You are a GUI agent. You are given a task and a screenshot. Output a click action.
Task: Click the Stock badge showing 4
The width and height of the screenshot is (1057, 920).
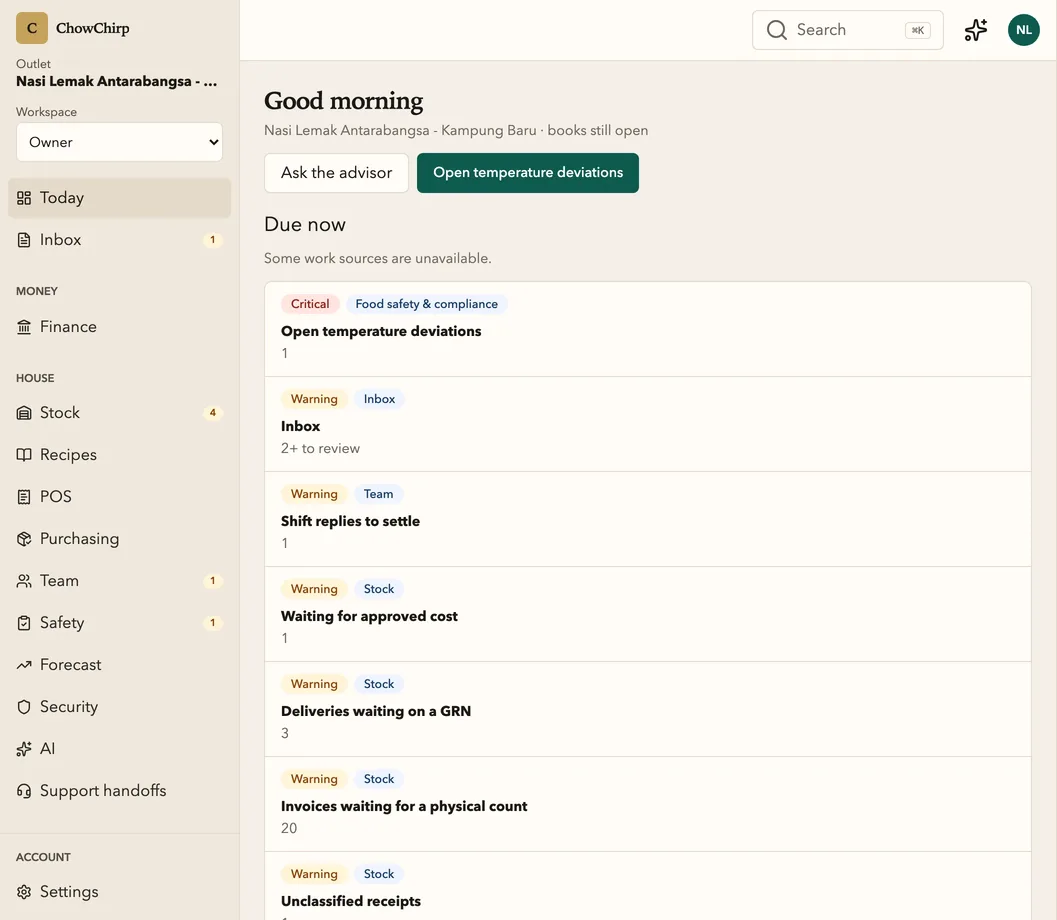click(x=212, y=412)
